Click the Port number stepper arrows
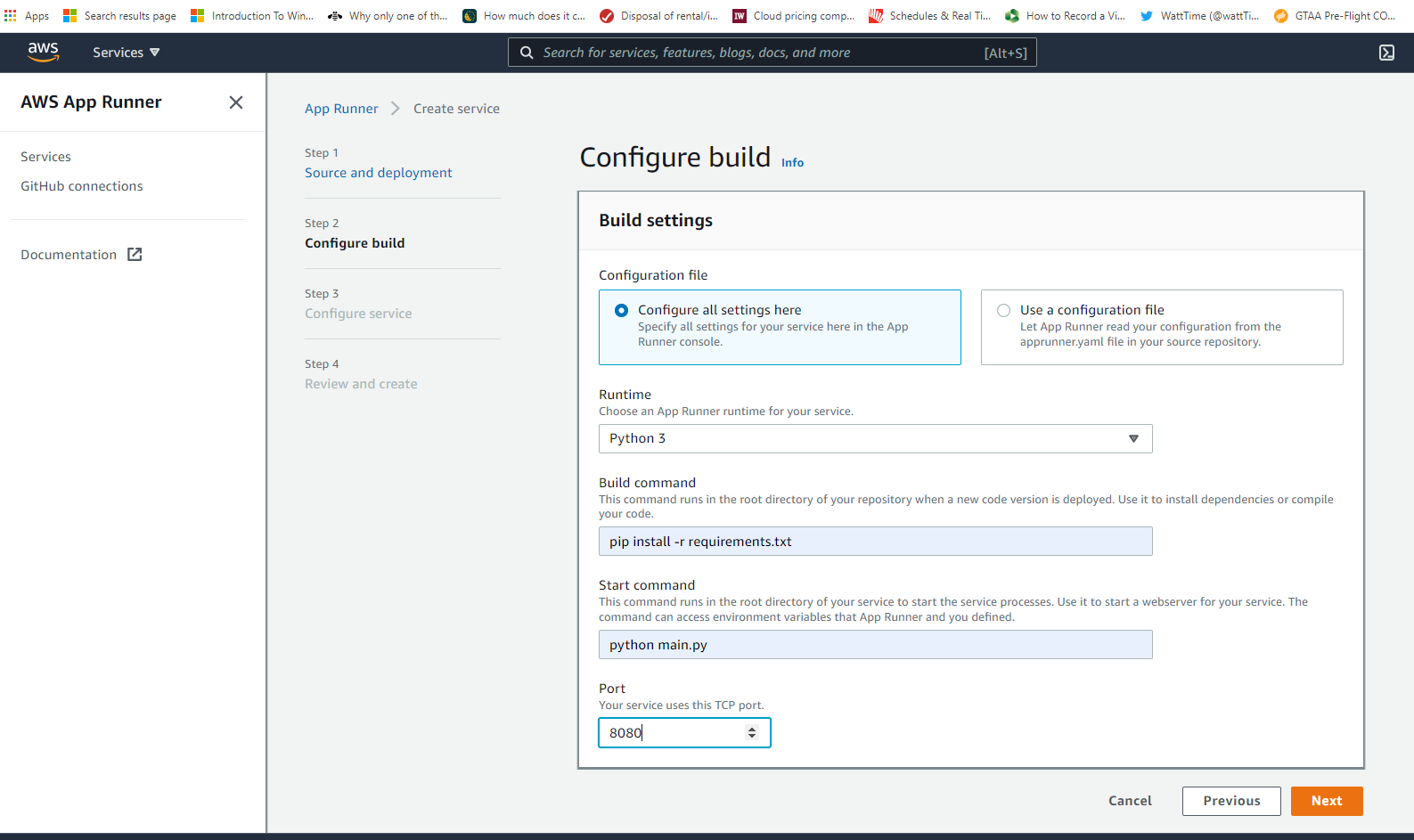Image resolution: width=1414 pixels, height=840 pixels. (752, 732)
